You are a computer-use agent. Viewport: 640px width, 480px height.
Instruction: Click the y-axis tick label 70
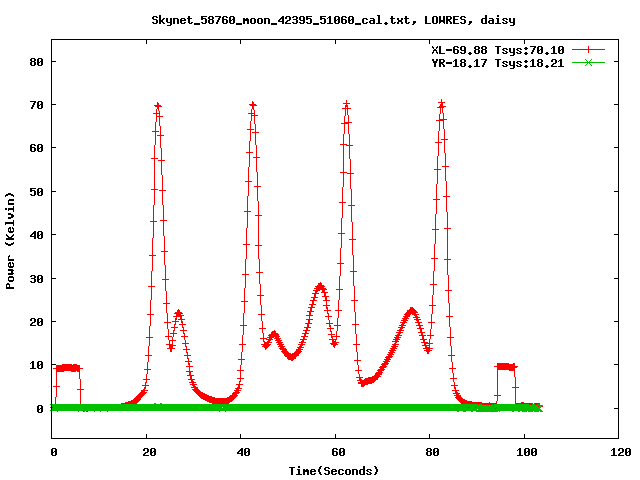tap(36, 105)
